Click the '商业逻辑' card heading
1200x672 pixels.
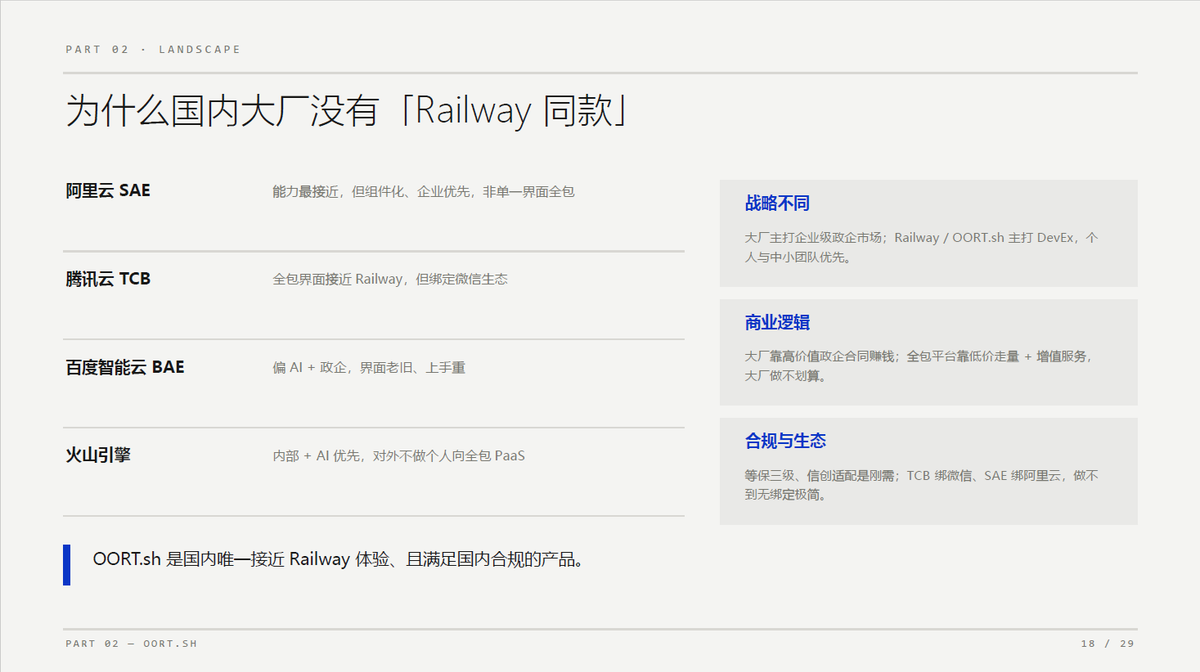click(x=777, y=323)
